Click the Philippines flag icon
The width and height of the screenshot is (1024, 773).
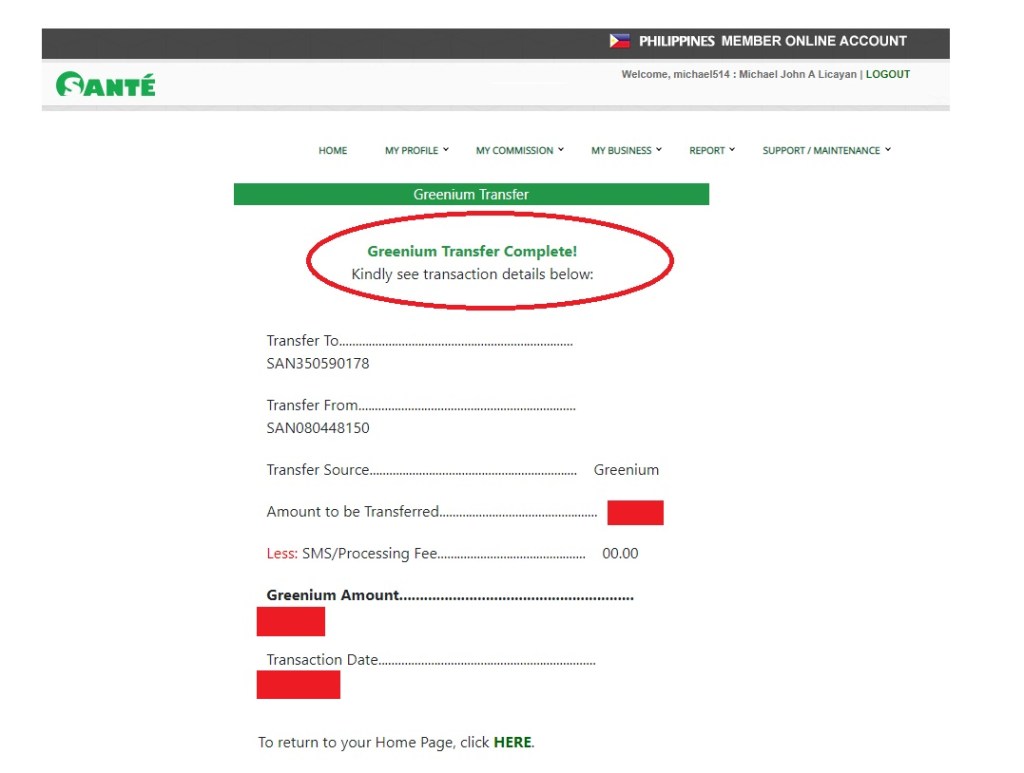pyautogui.click(x=620, y=41)
